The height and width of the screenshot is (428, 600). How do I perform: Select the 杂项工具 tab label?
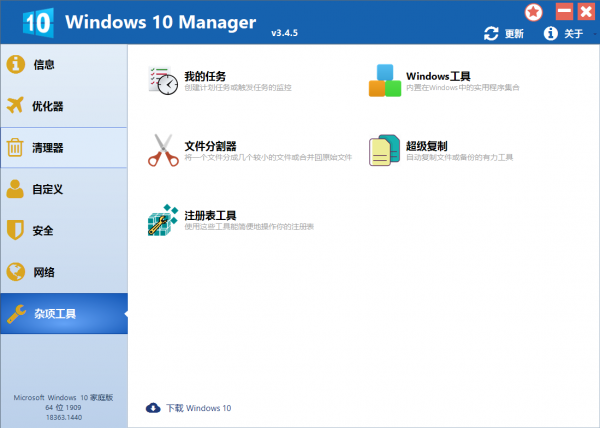[55, 314]
